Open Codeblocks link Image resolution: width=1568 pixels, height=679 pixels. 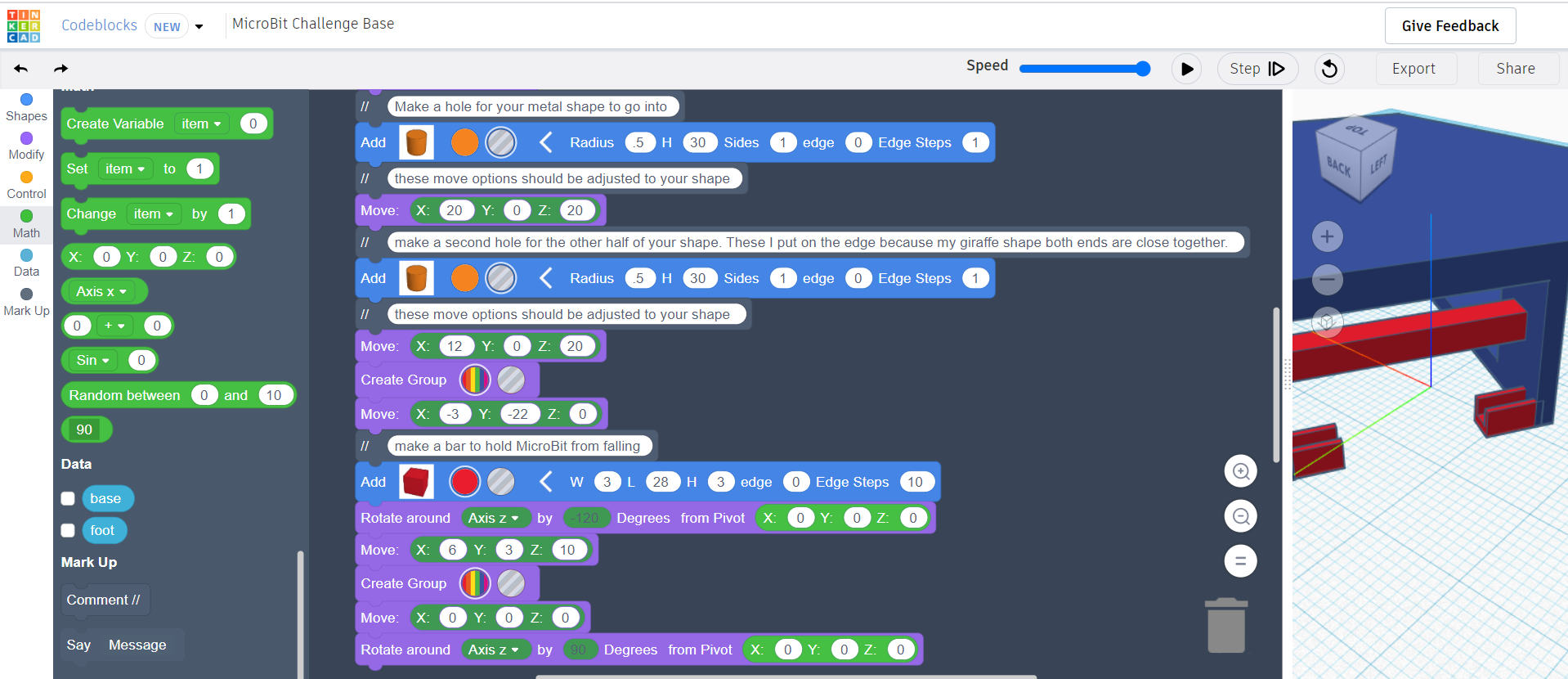[99, 25]
